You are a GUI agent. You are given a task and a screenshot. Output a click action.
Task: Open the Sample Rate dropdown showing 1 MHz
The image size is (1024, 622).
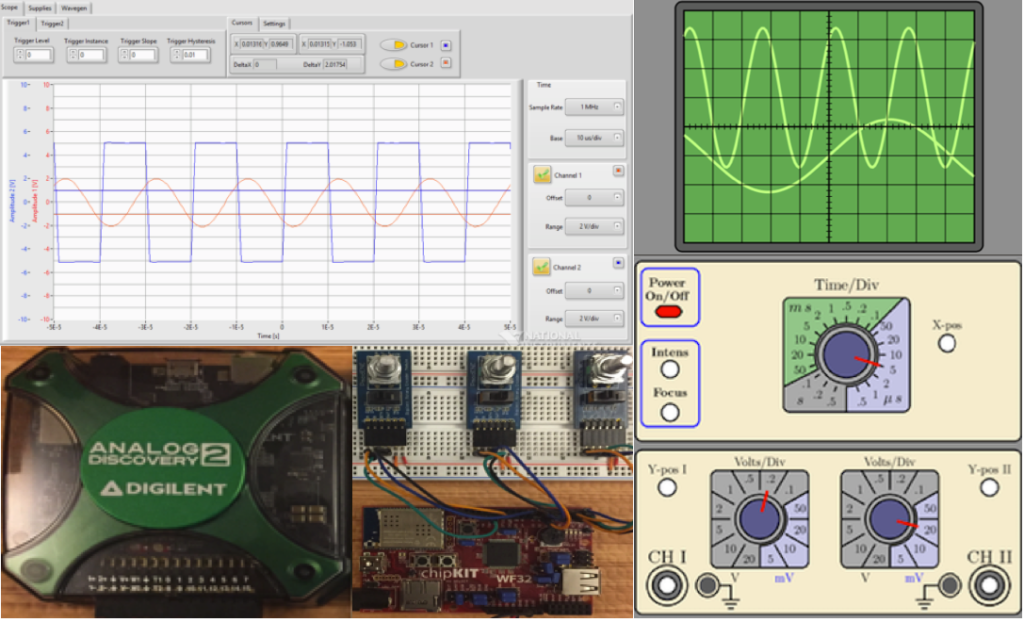click(x=593, y=106)
